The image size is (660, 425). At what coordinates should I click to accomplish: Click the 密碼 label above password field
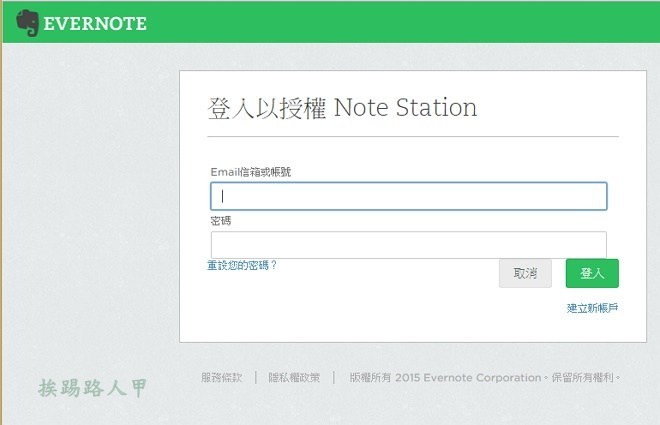(221, 220)
